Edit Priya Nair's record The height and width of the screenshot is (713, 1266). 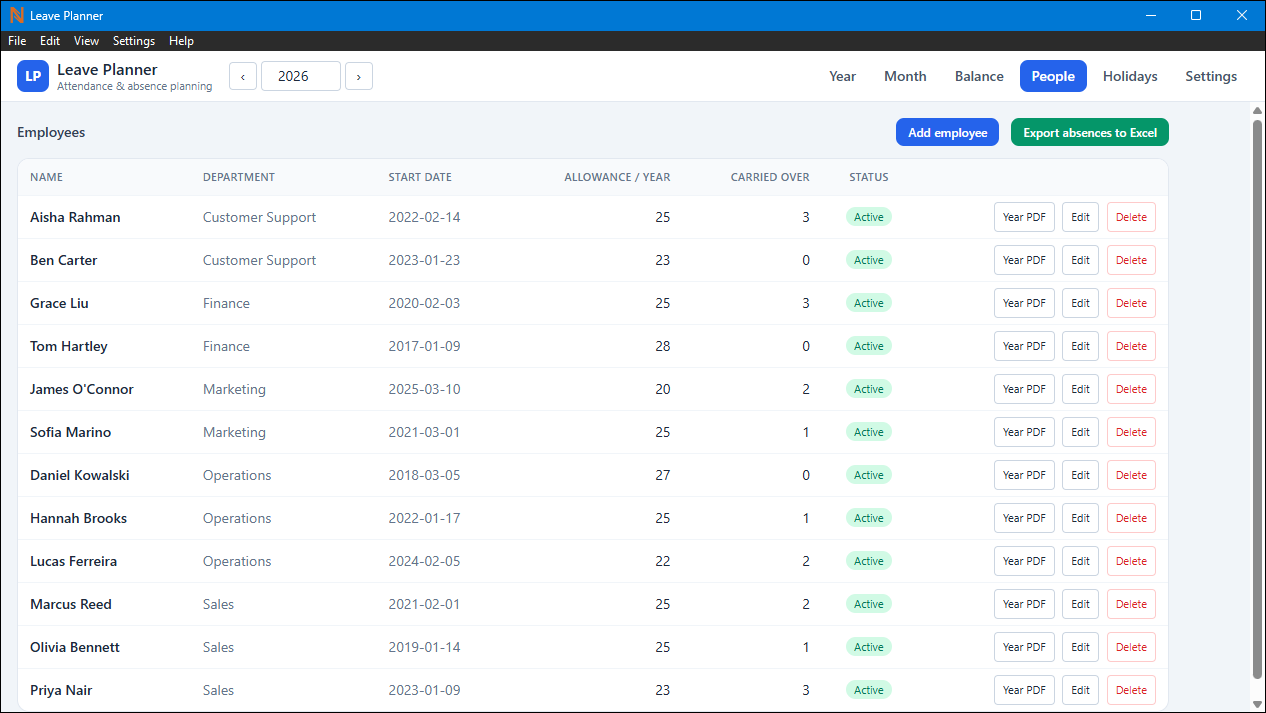coord(1080,690)
